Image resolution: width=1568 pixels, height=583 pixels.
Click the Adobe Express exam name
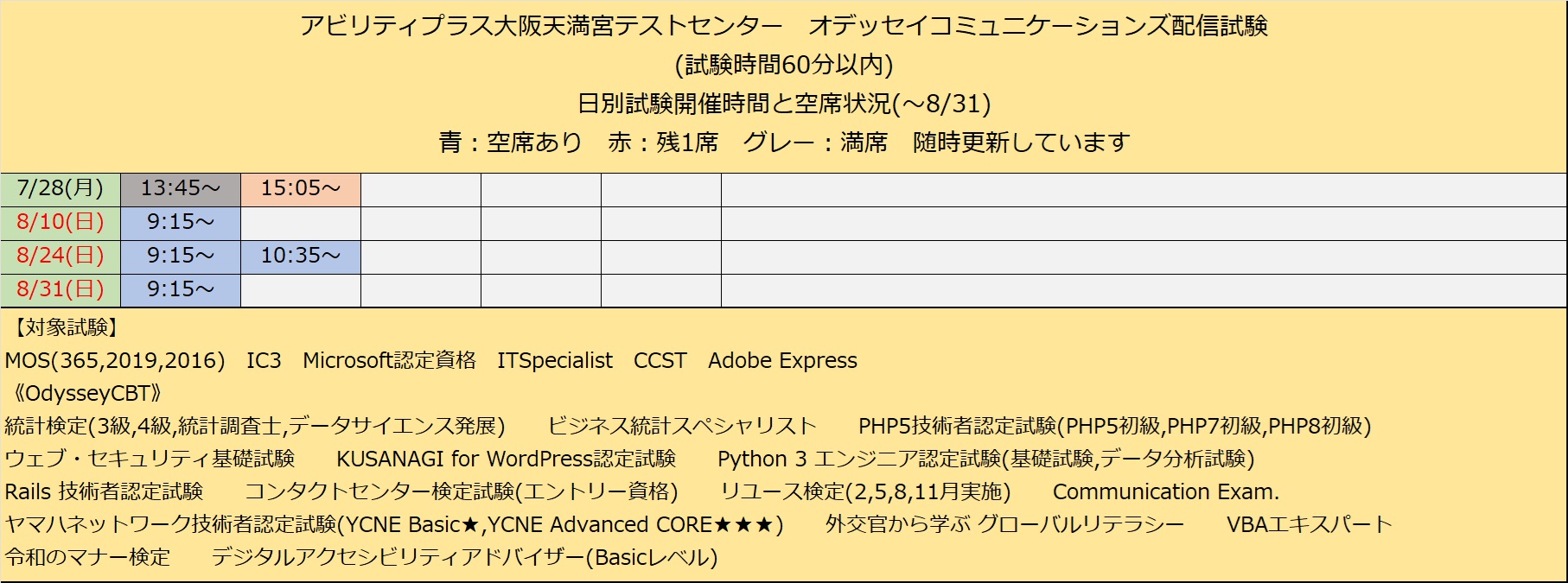point(783,361)
